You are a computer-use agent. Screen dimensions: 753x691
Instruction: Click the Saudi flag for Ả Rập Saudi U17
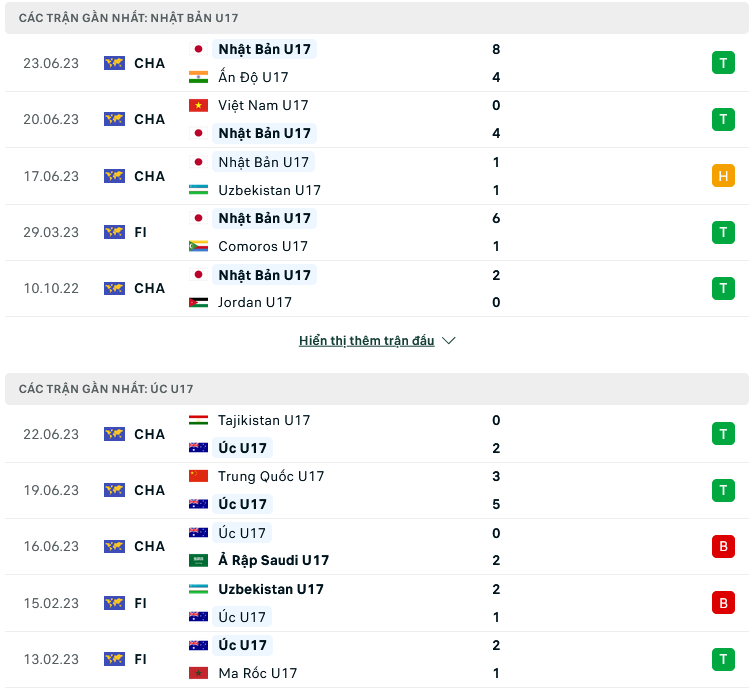(x=198, y=561)
